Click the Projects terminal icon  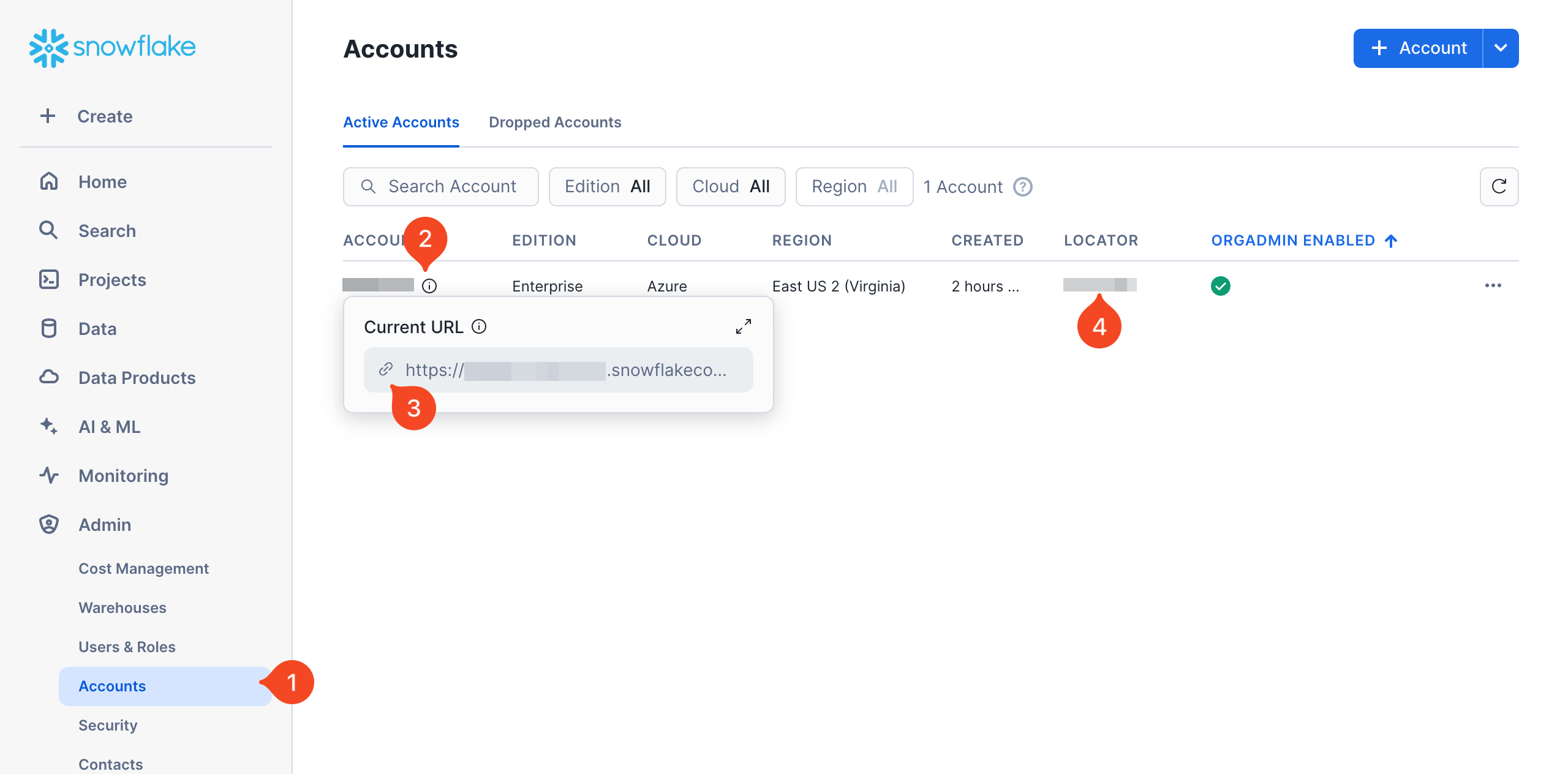(49, 279)
